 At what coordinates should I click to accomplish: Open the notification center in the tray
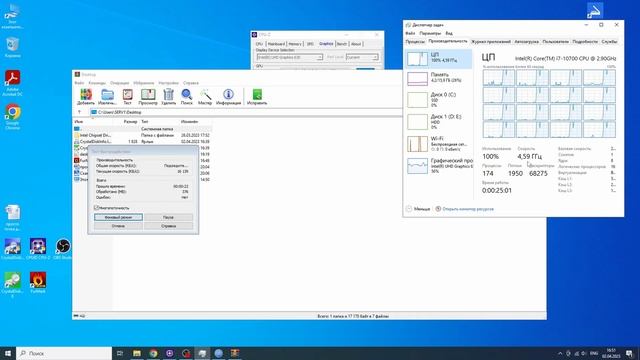[629, 353]
